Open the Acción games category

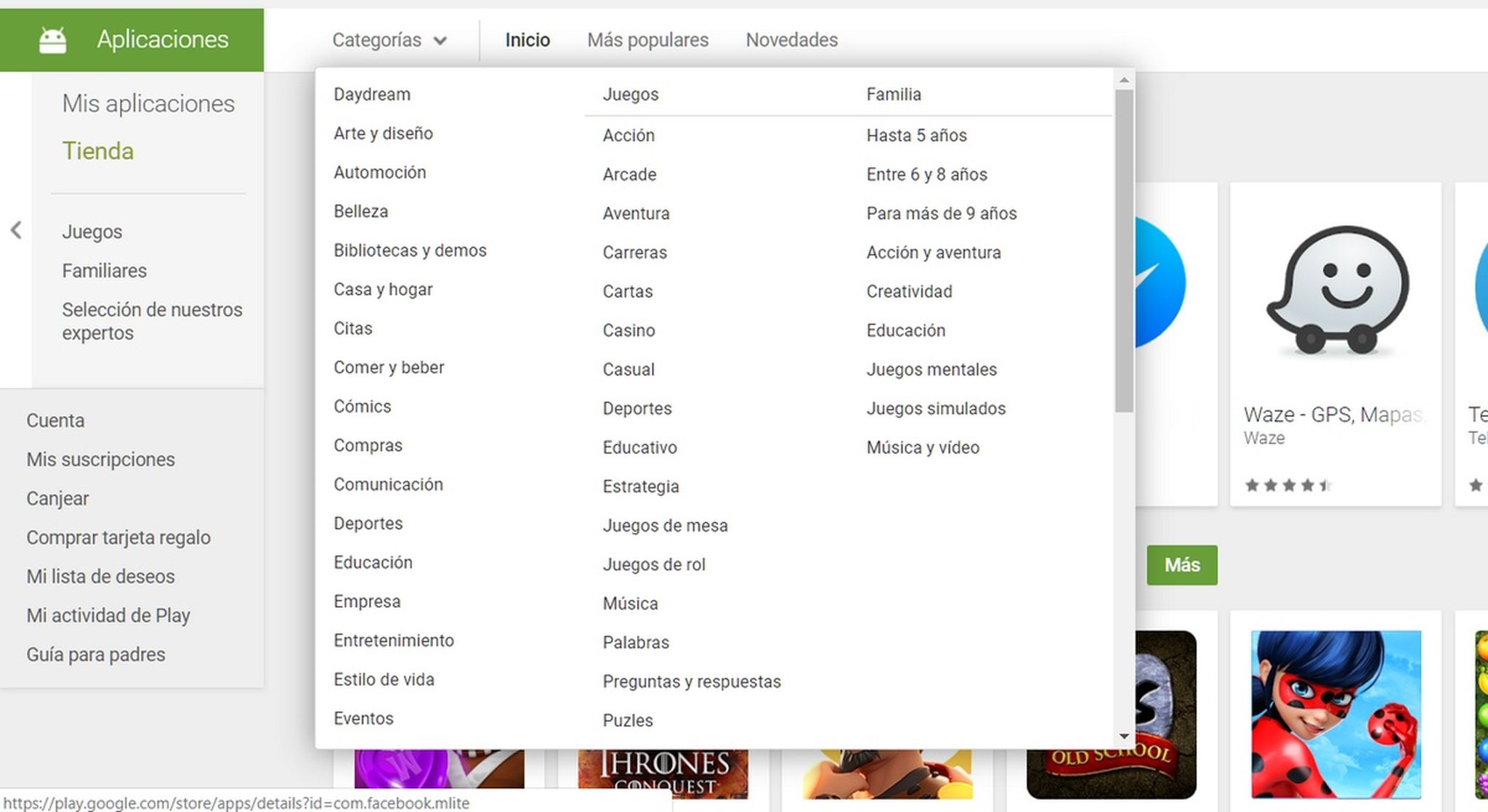pos(628,135)
